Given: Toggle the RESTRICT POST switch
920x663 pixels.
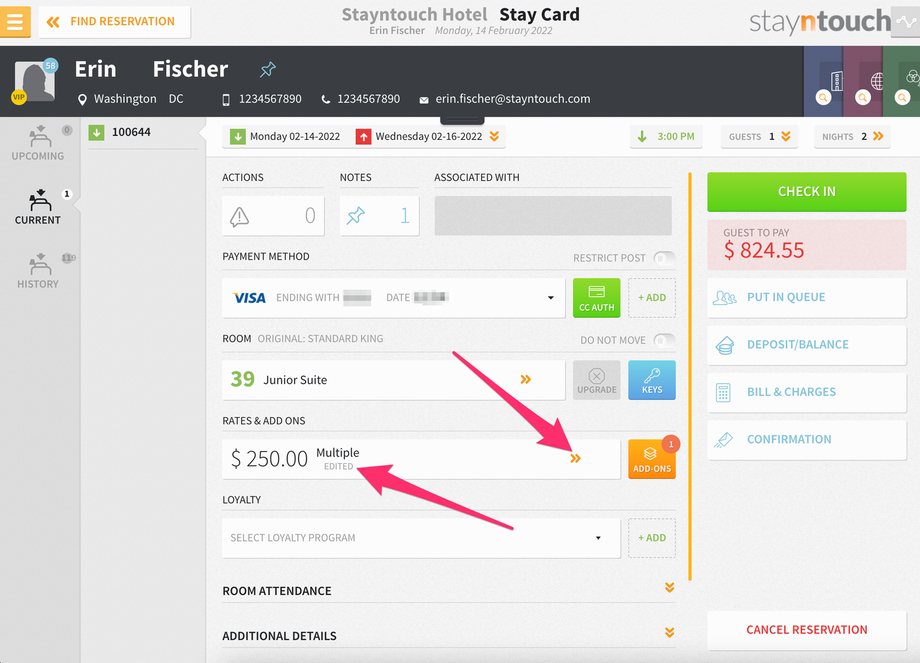Looking at the screenshot, I should [x=664, y=258].
